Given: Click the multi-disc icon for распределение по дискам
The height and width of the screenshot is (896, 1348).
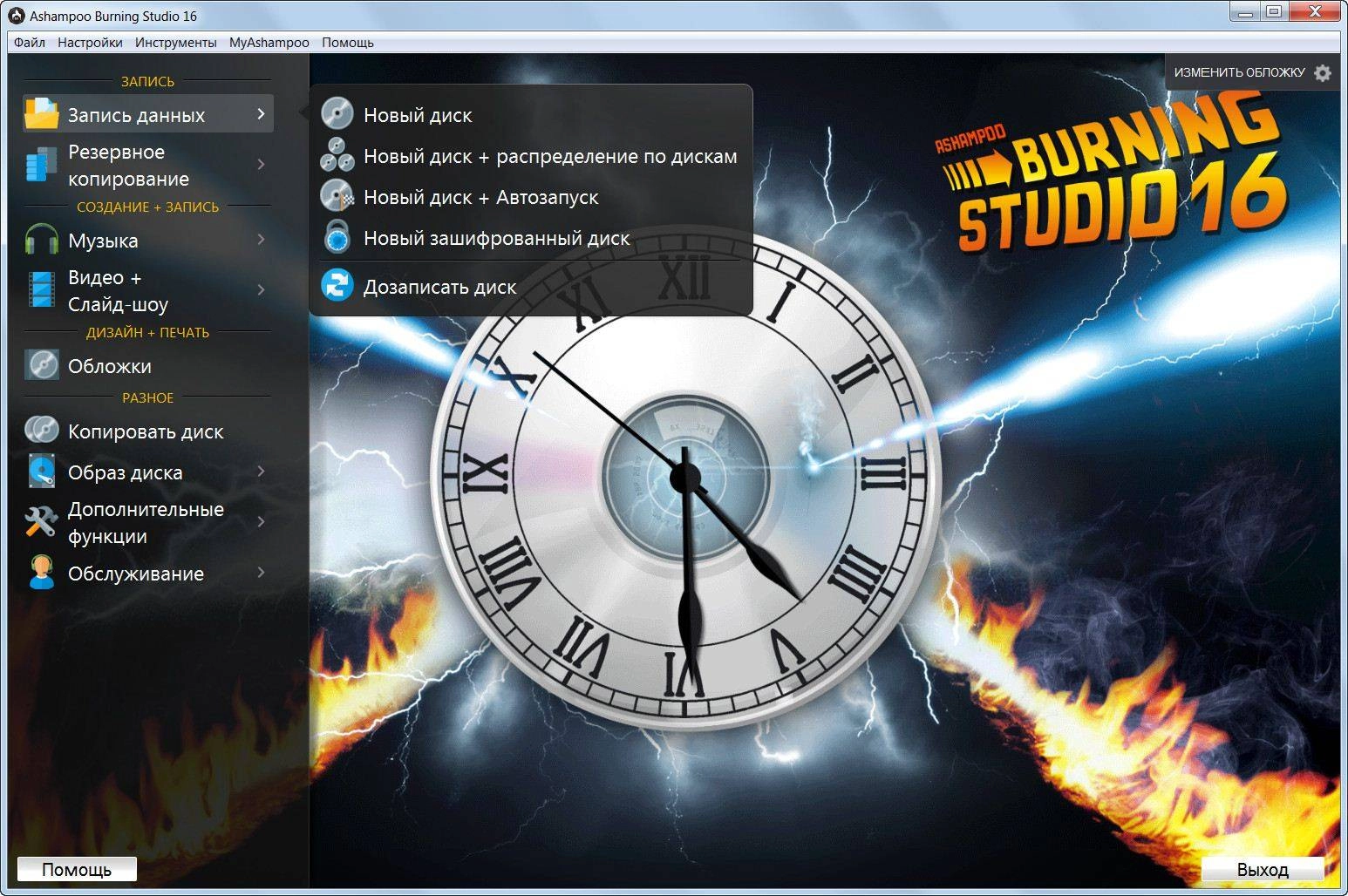Looking at the screenshot, I should (x=337, y=155).
